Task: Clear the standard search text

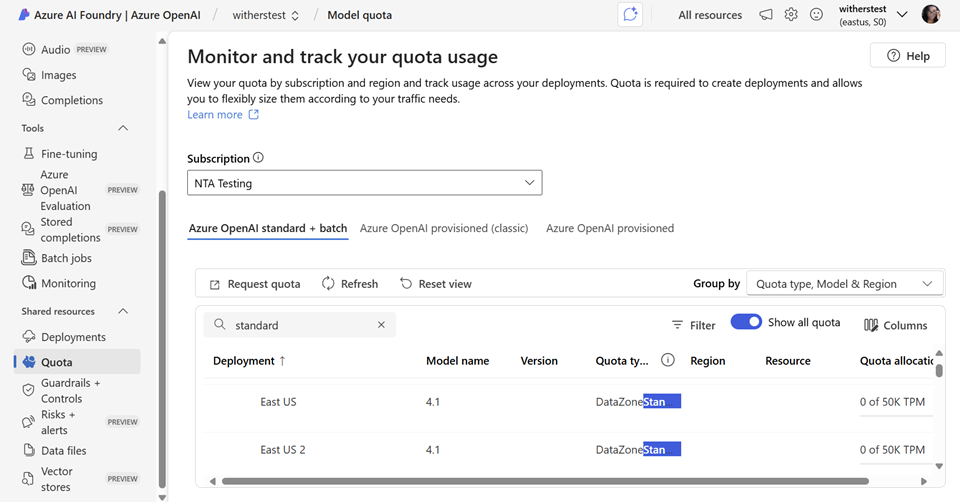Action: point(381,324)
